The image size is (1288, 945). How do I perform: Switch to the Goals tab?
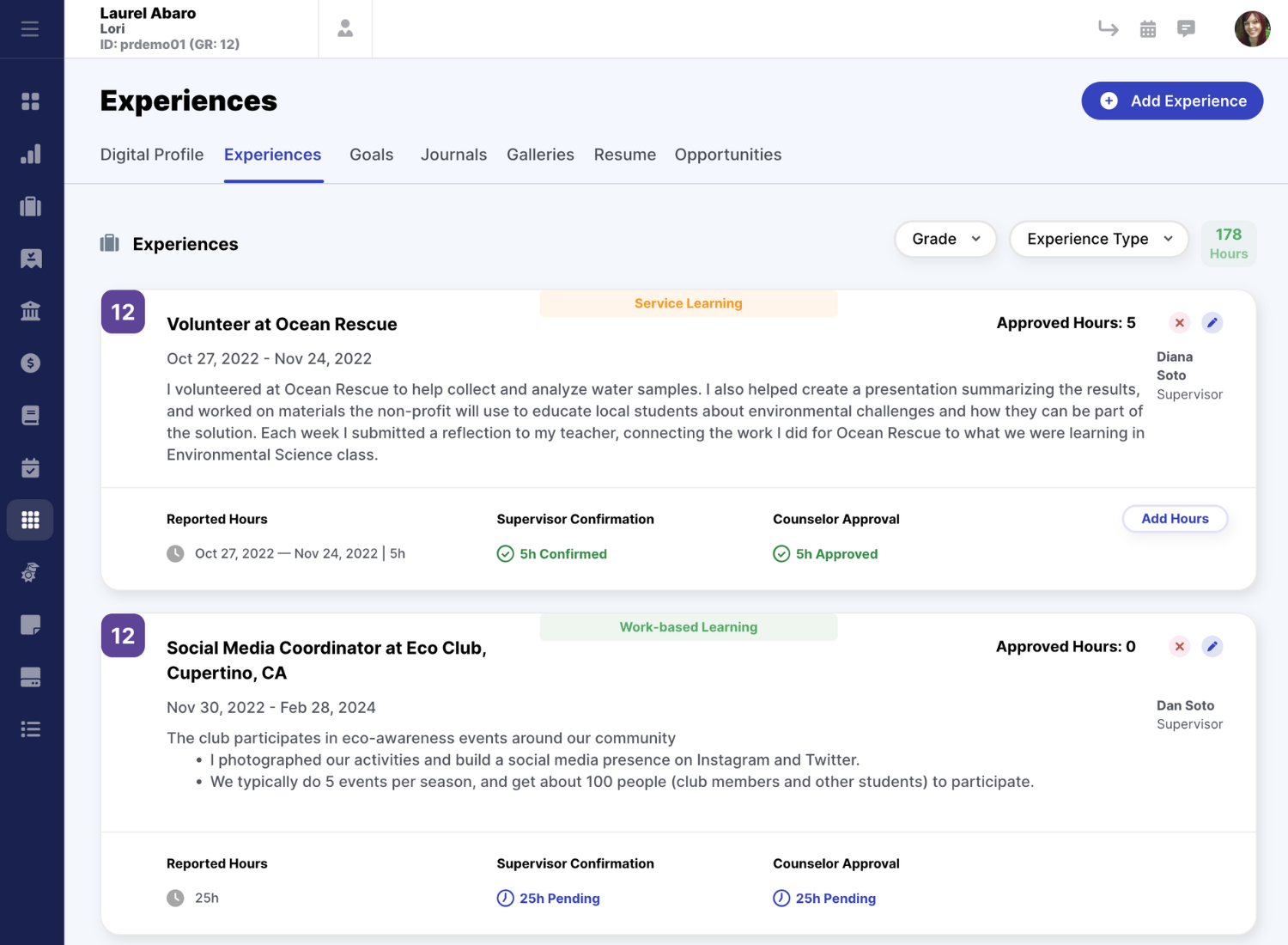pos(371,155)
